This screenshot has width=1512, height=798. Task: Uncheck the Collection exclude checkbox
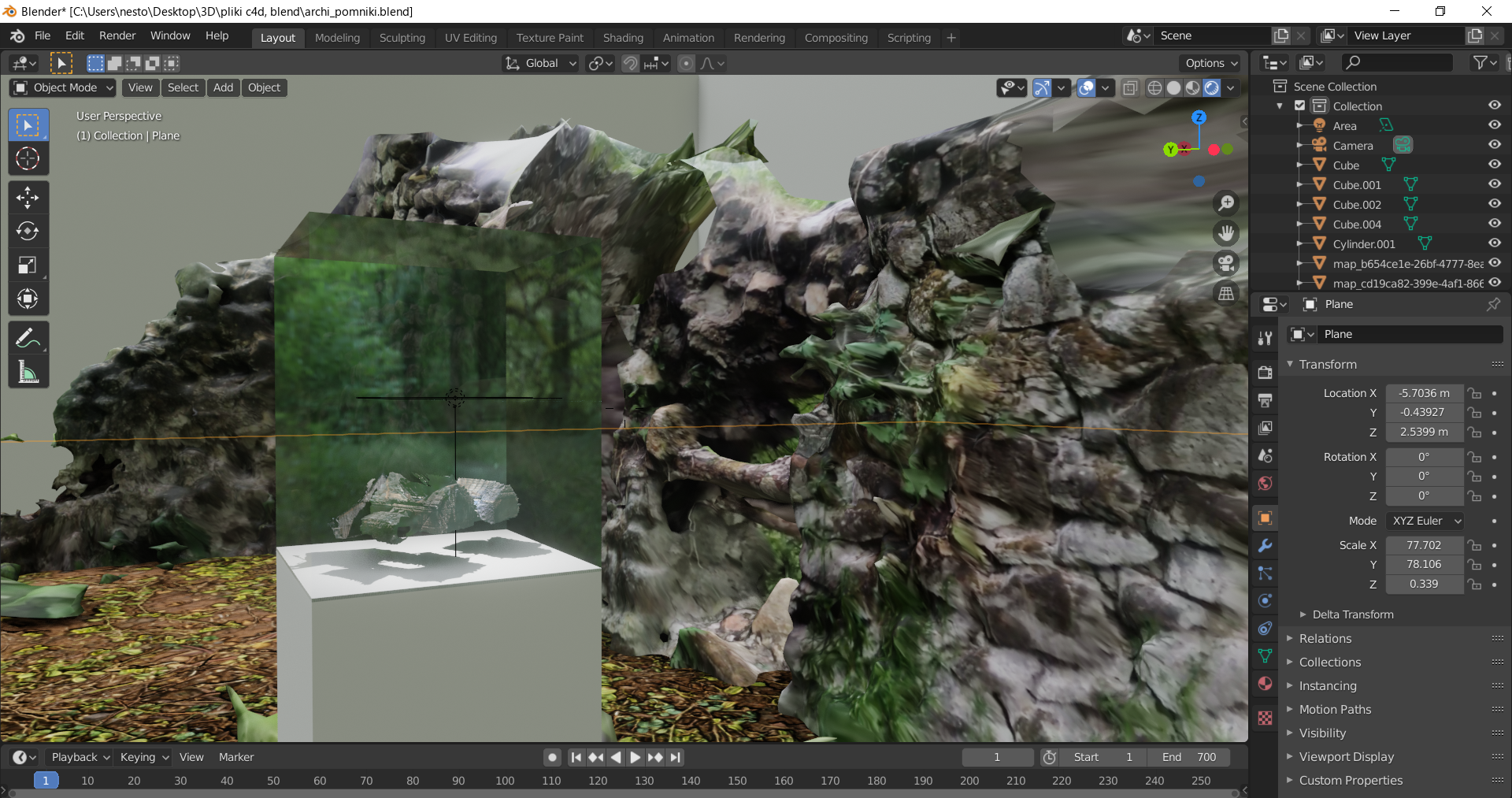(1300, 106)
